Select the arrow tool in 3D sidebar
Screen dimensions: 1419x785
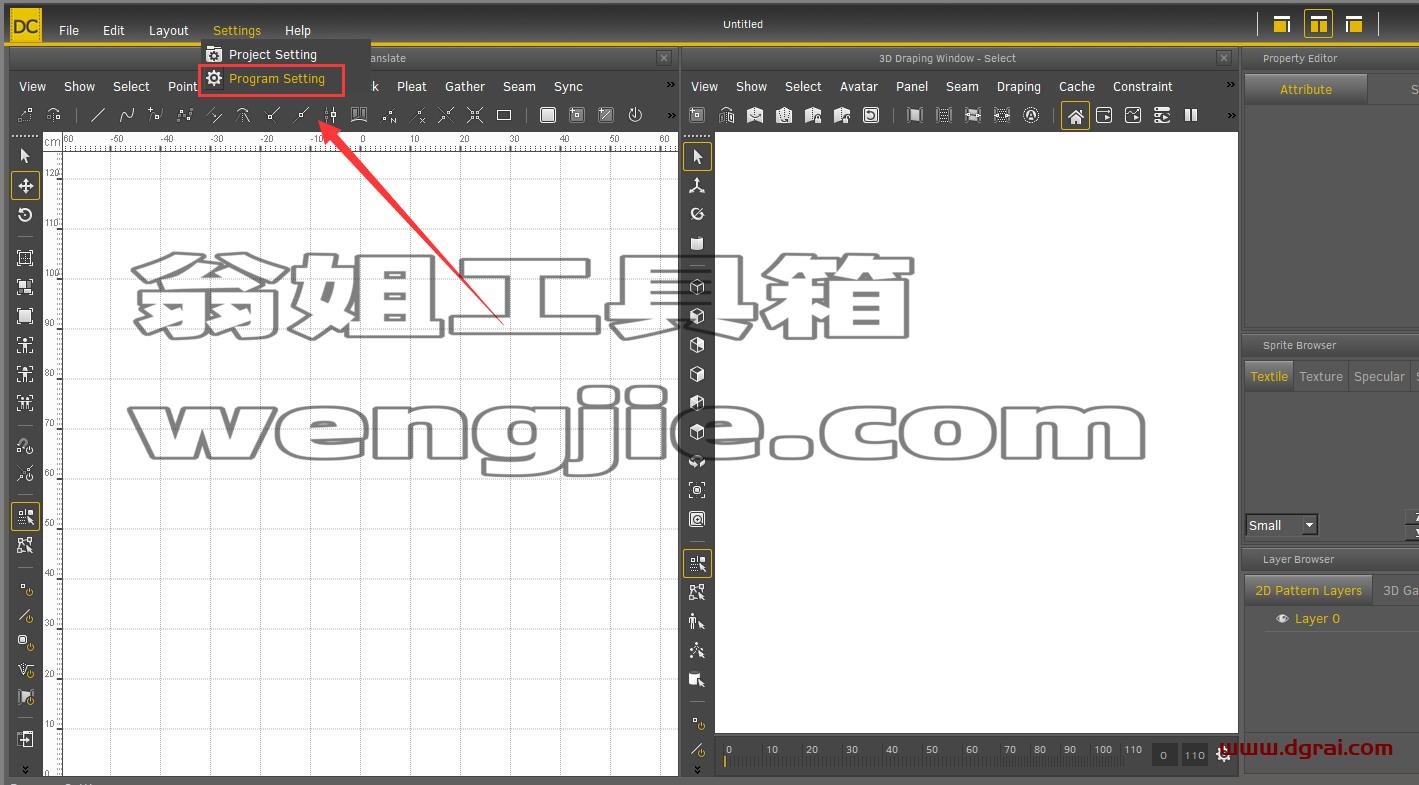click(697, 156)
